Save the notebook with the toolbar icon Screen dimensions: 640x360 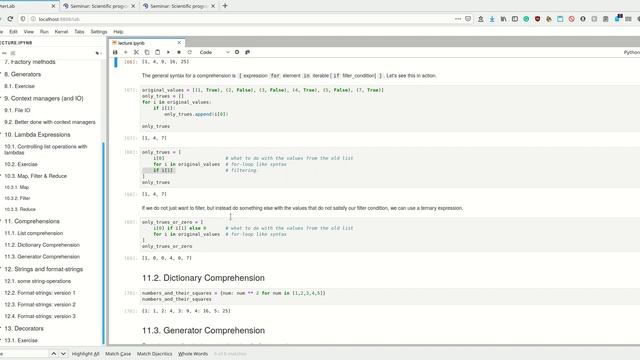pos(115,52)
